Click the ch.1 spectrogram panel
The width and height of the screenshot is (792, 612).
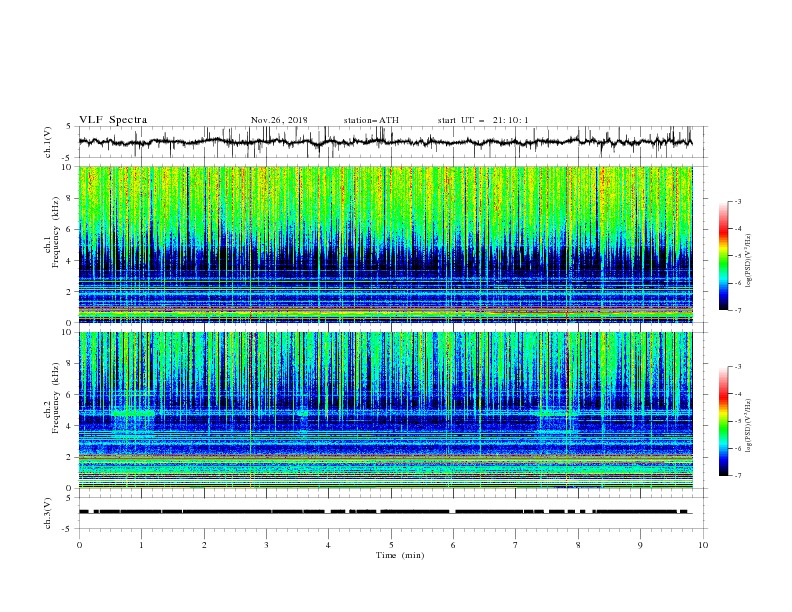[386, 244]
